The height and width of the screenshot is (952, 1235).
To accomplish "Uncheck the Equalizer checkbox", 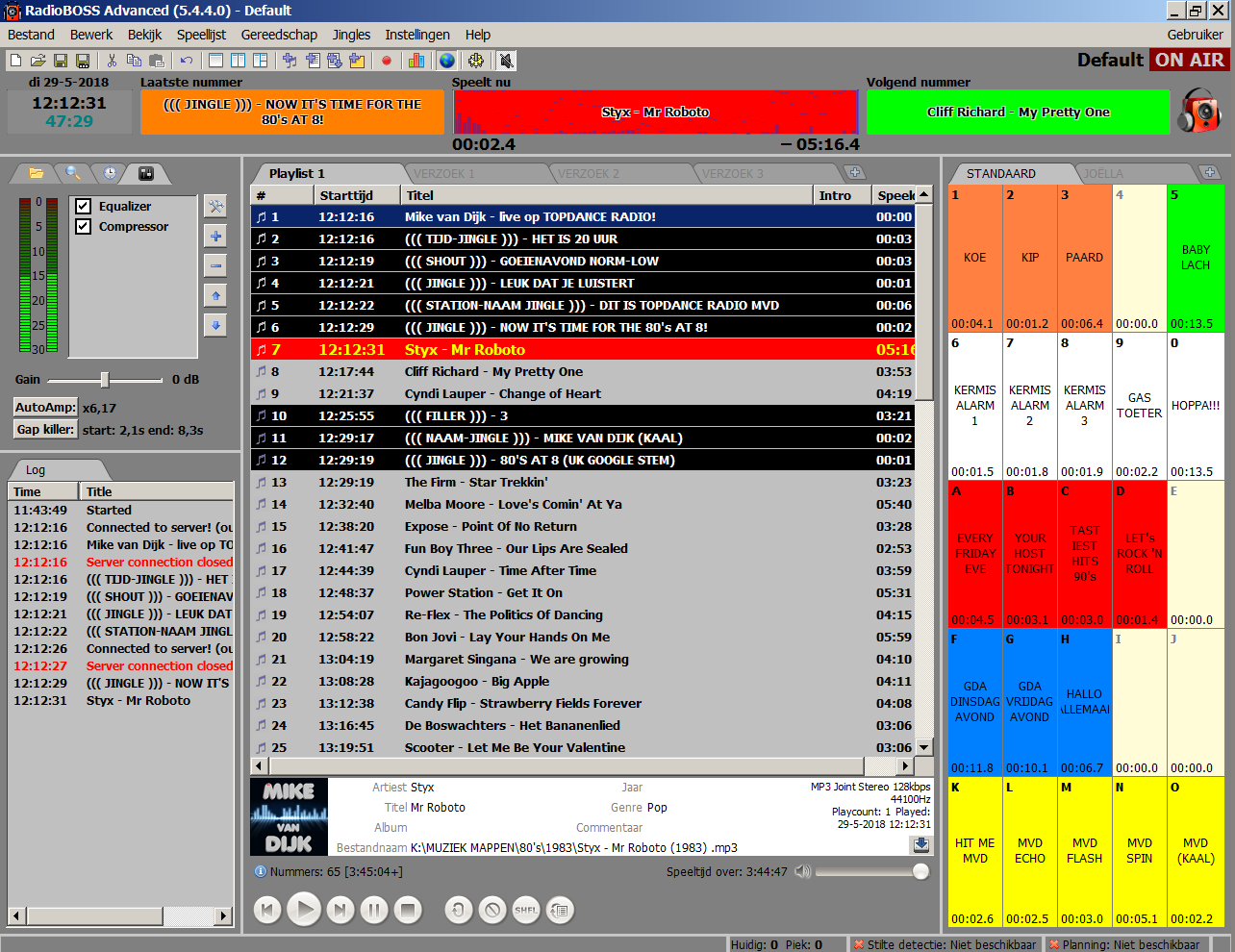I will point(84,206).
